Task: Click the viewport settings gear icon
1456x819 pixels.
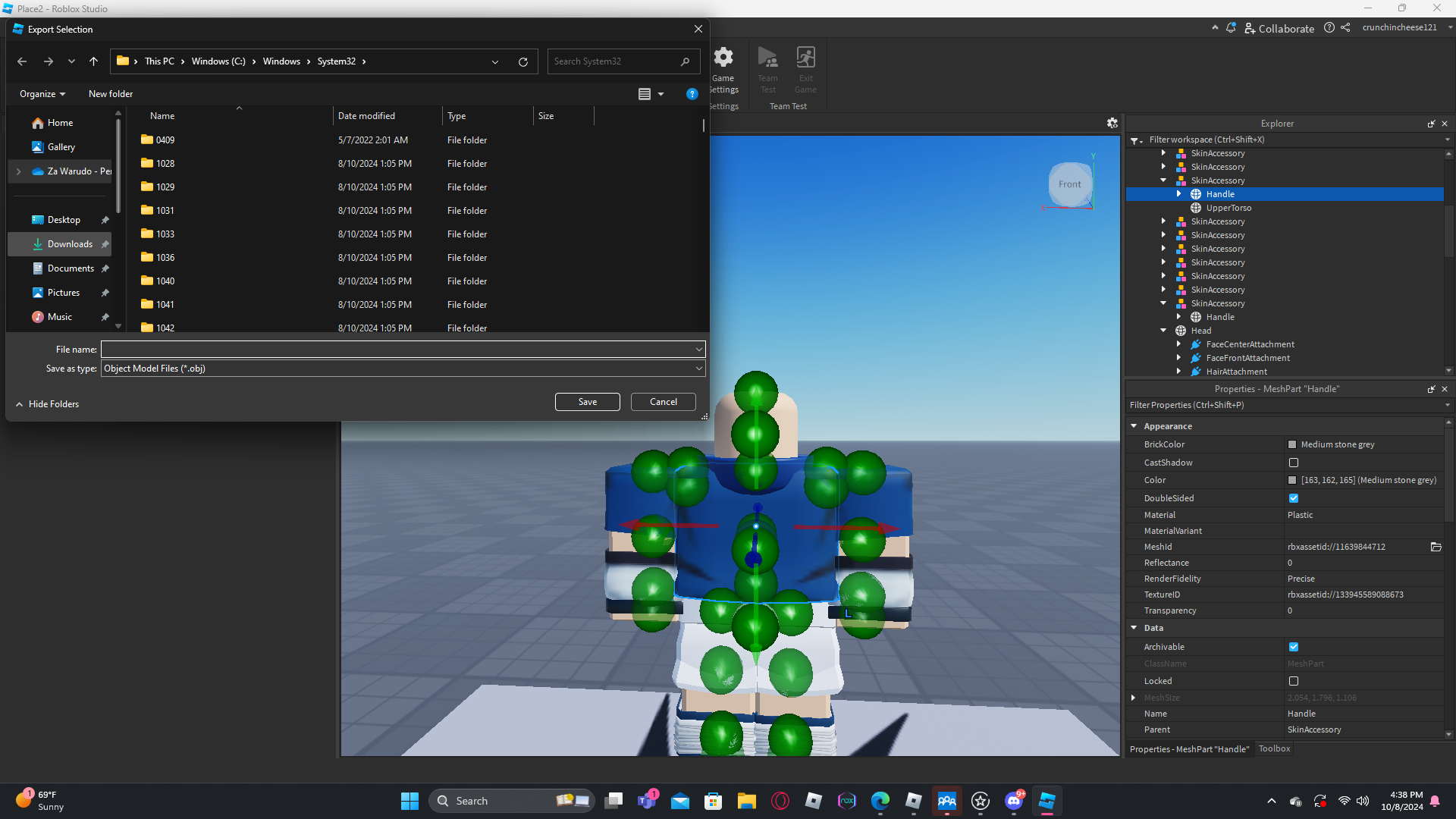Action: coord(1112,123)
